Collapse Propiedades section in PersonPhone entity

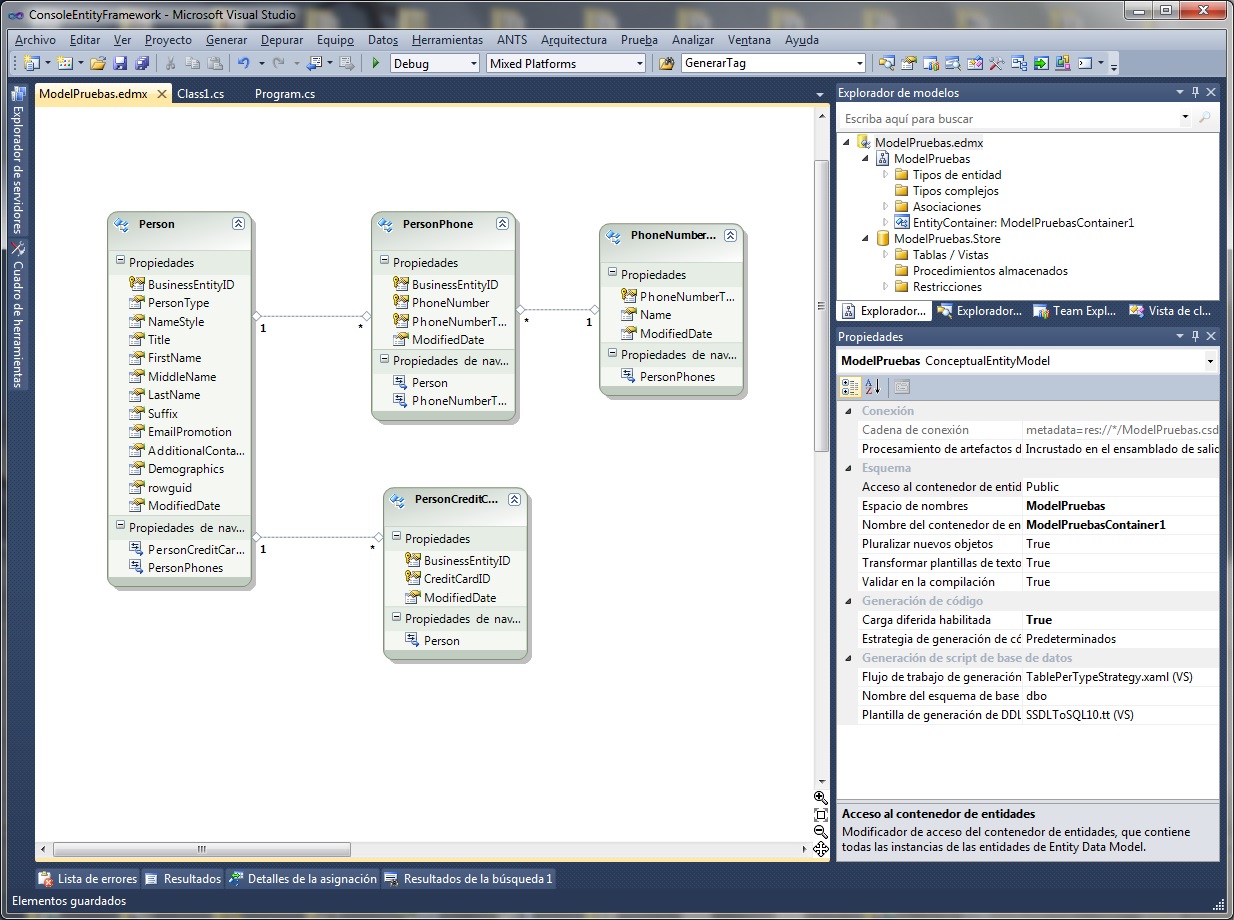[384, 261]
